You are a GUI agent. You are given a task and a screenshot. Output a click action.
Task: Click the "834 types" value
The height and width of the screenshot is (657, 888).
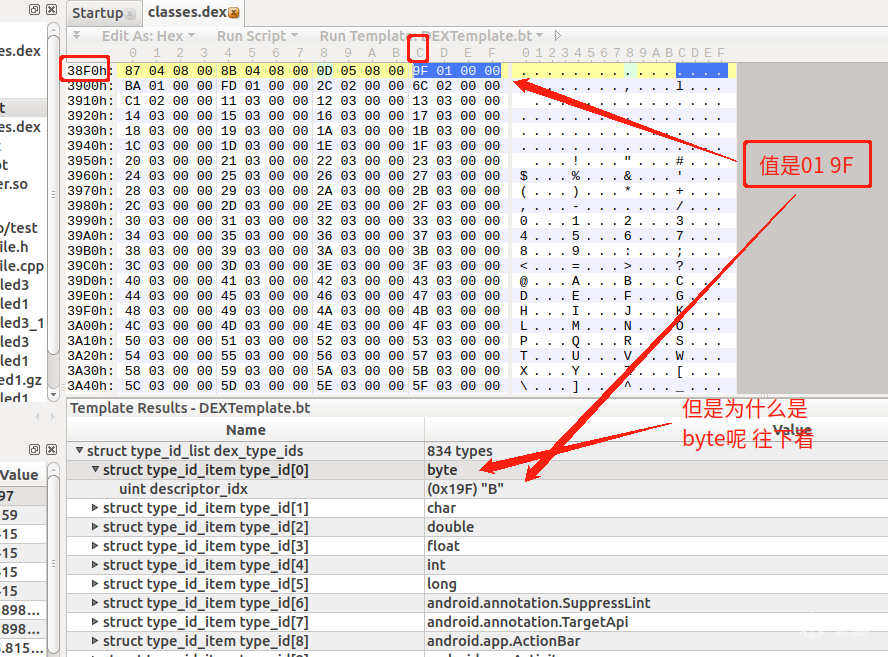tap(459, 451)
